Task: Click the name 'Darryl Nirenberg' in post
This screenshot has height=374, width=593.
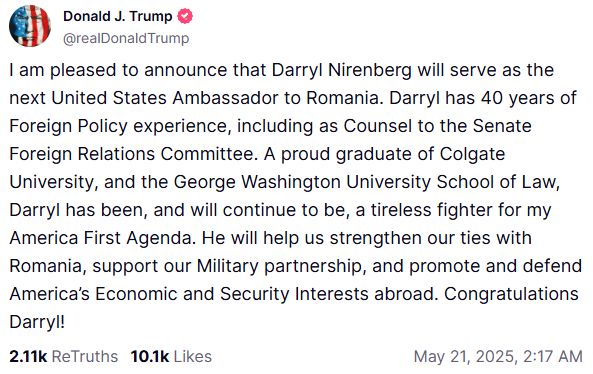Action: point(342,70)
